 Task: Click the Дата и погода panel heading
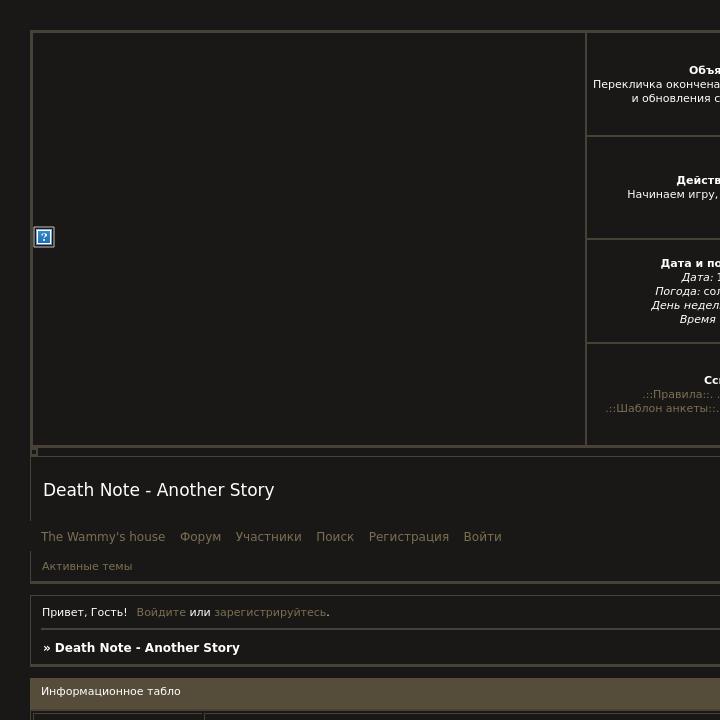[x=690, y=264]
